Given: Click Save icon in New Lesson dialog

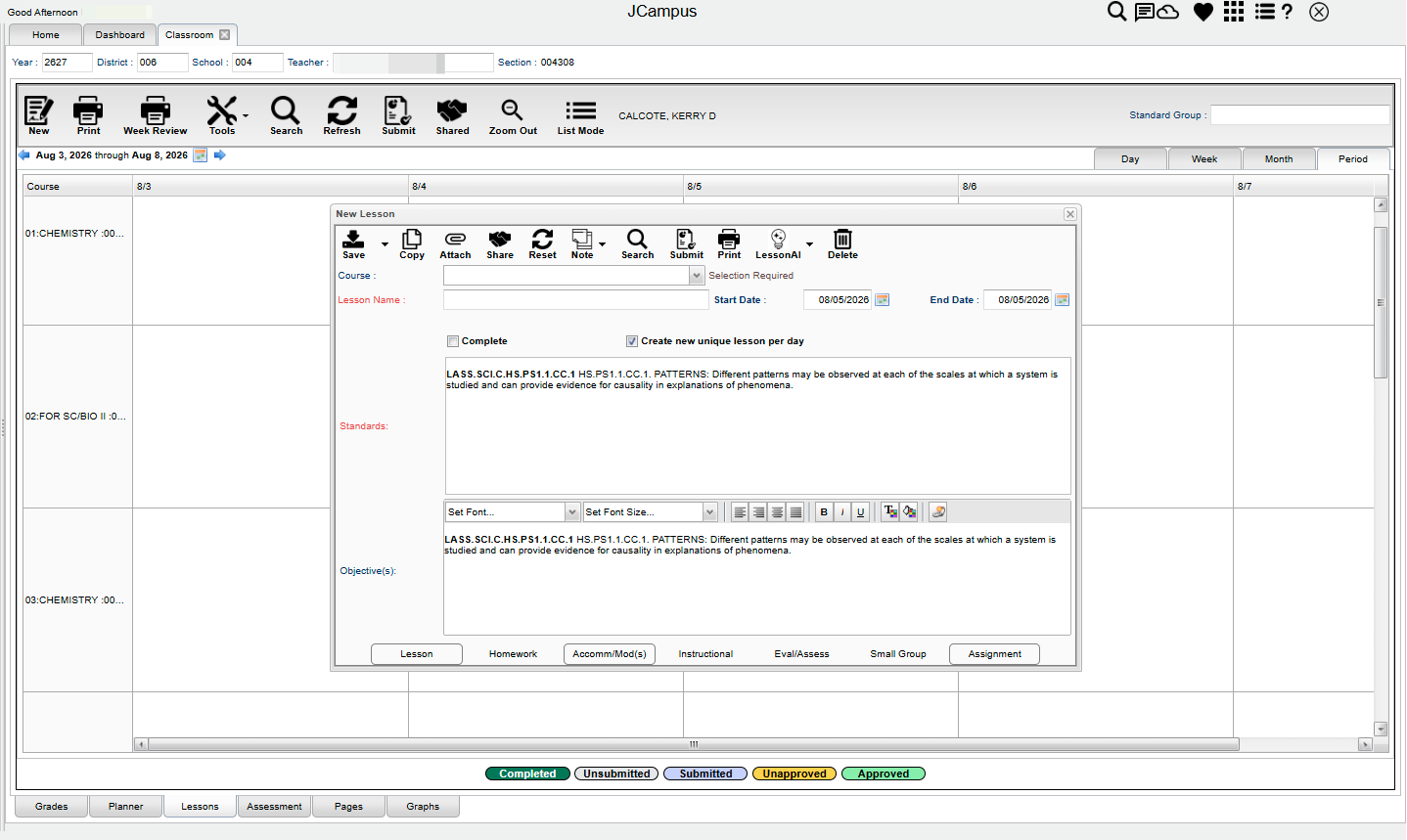Looking at the screenshot, I should (x=353, y=239).
